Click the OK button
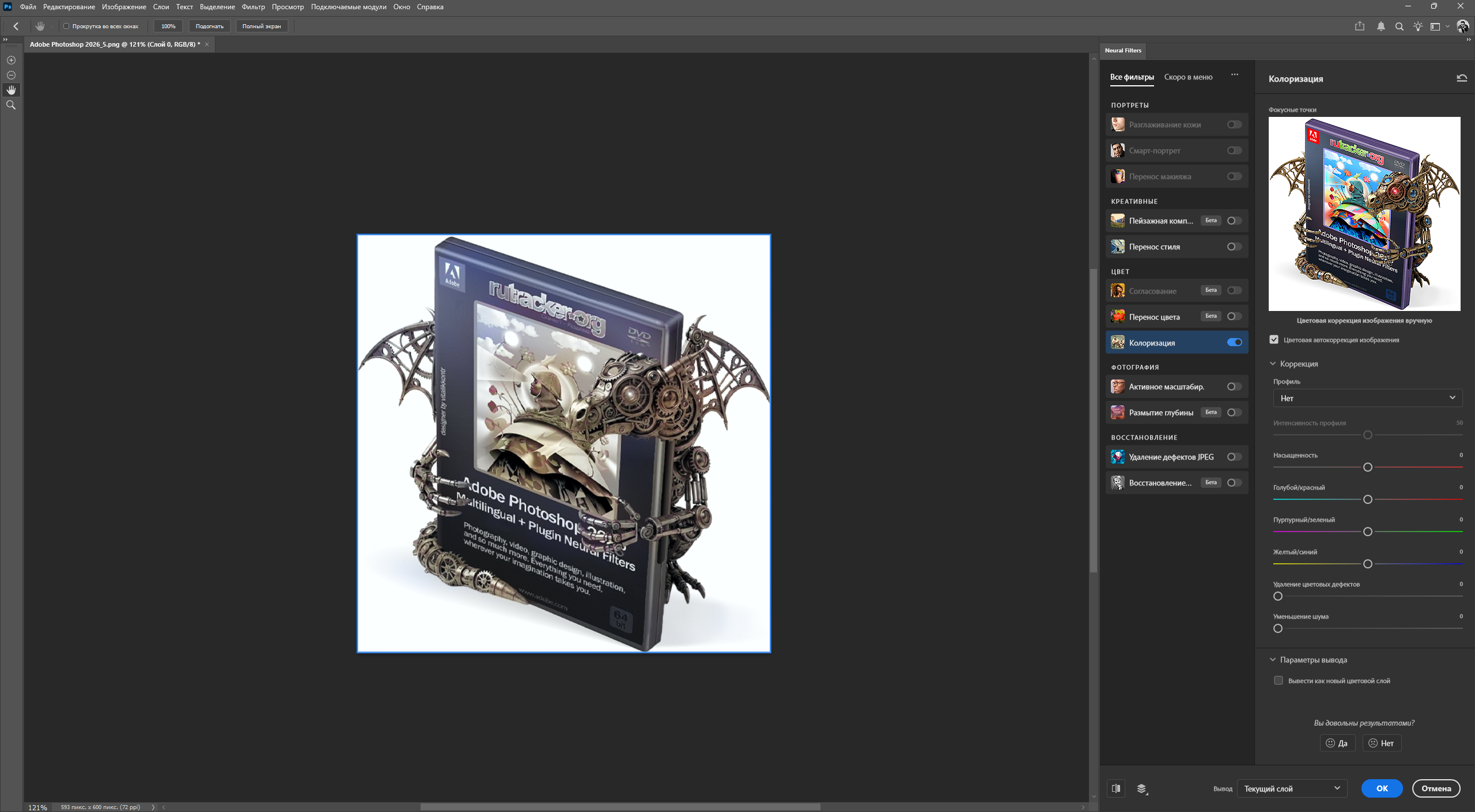 [x=1382, y=788]
